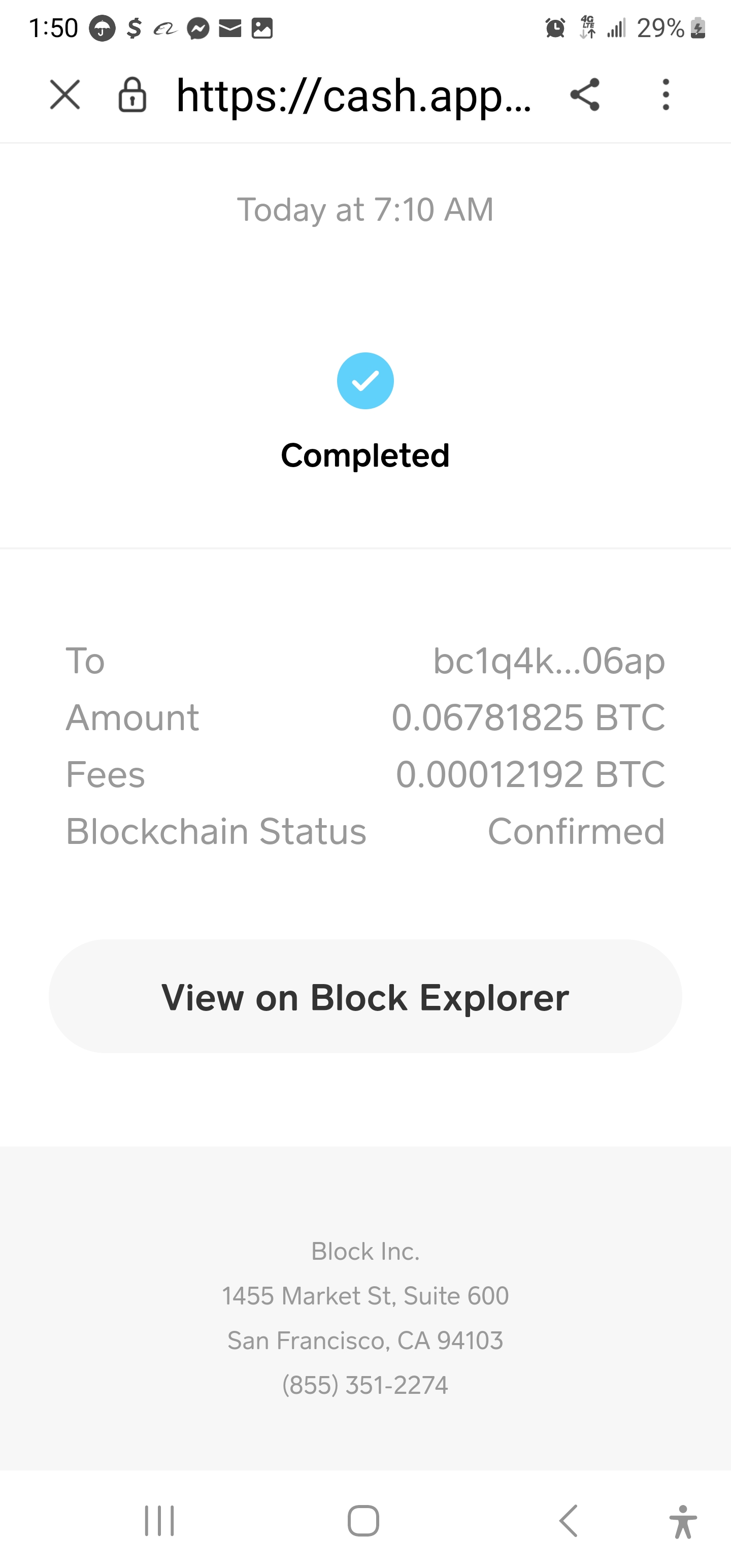
Task: Tap the Cash App dollar notification icon
Action: pyautogui.click(x=134, y=28)
